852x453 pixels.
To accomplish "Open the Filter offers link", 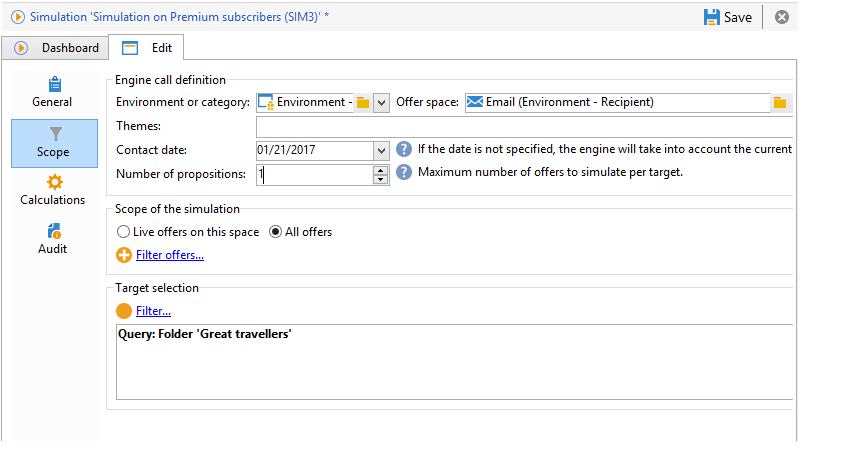I will (170, 255).
